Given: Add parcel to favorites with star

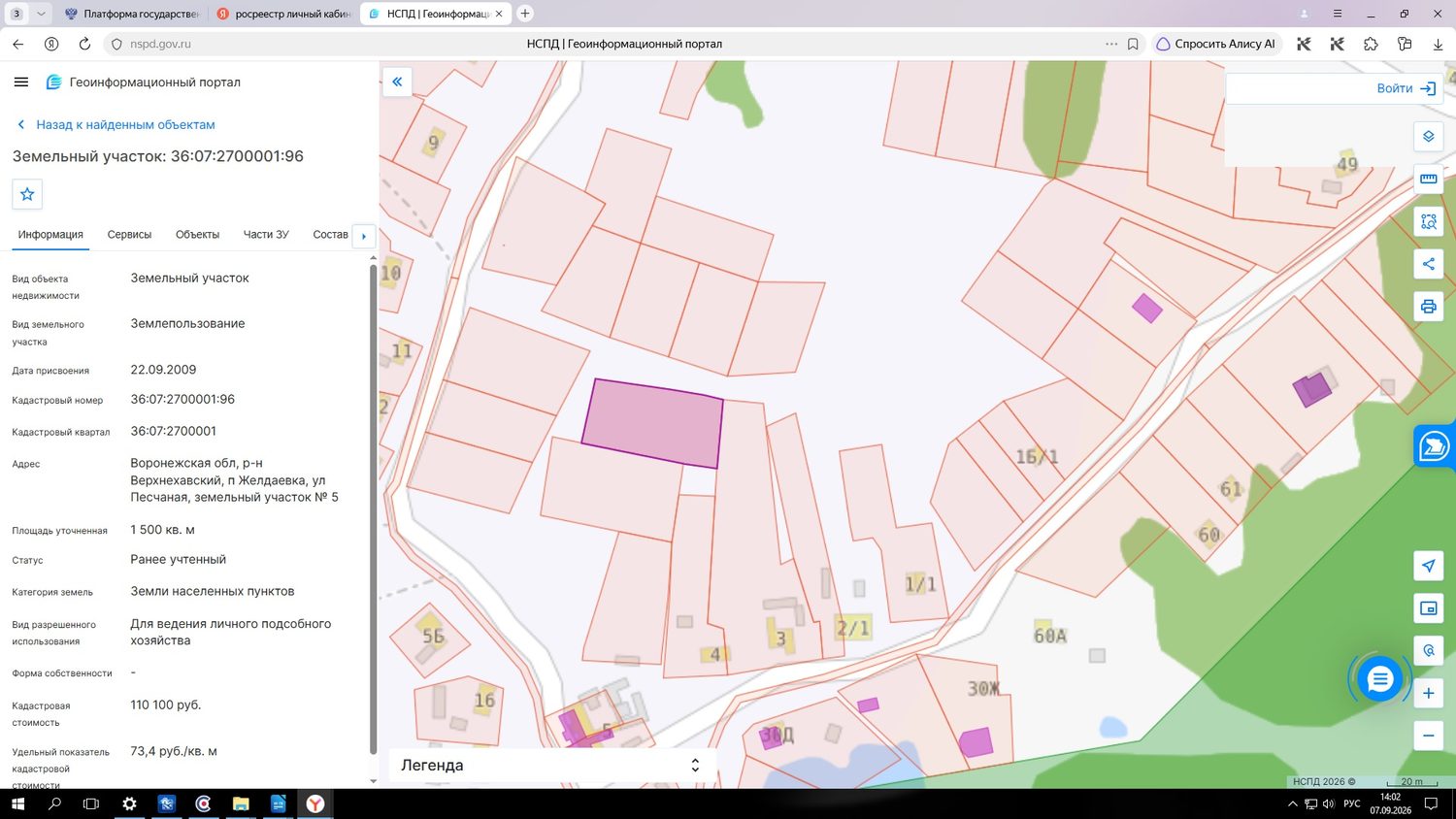Looking at the screenshot, I should tap(27, 194).
